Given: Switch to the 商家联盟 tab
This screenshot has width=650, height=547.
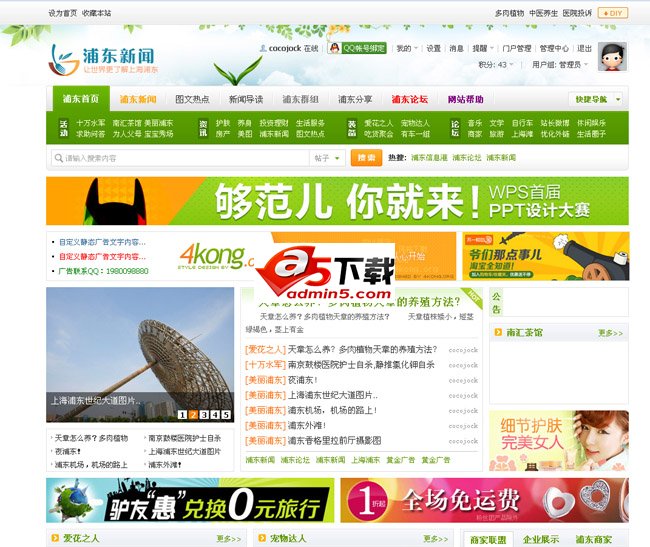Looking at the screenshot, I should point(488,540).
